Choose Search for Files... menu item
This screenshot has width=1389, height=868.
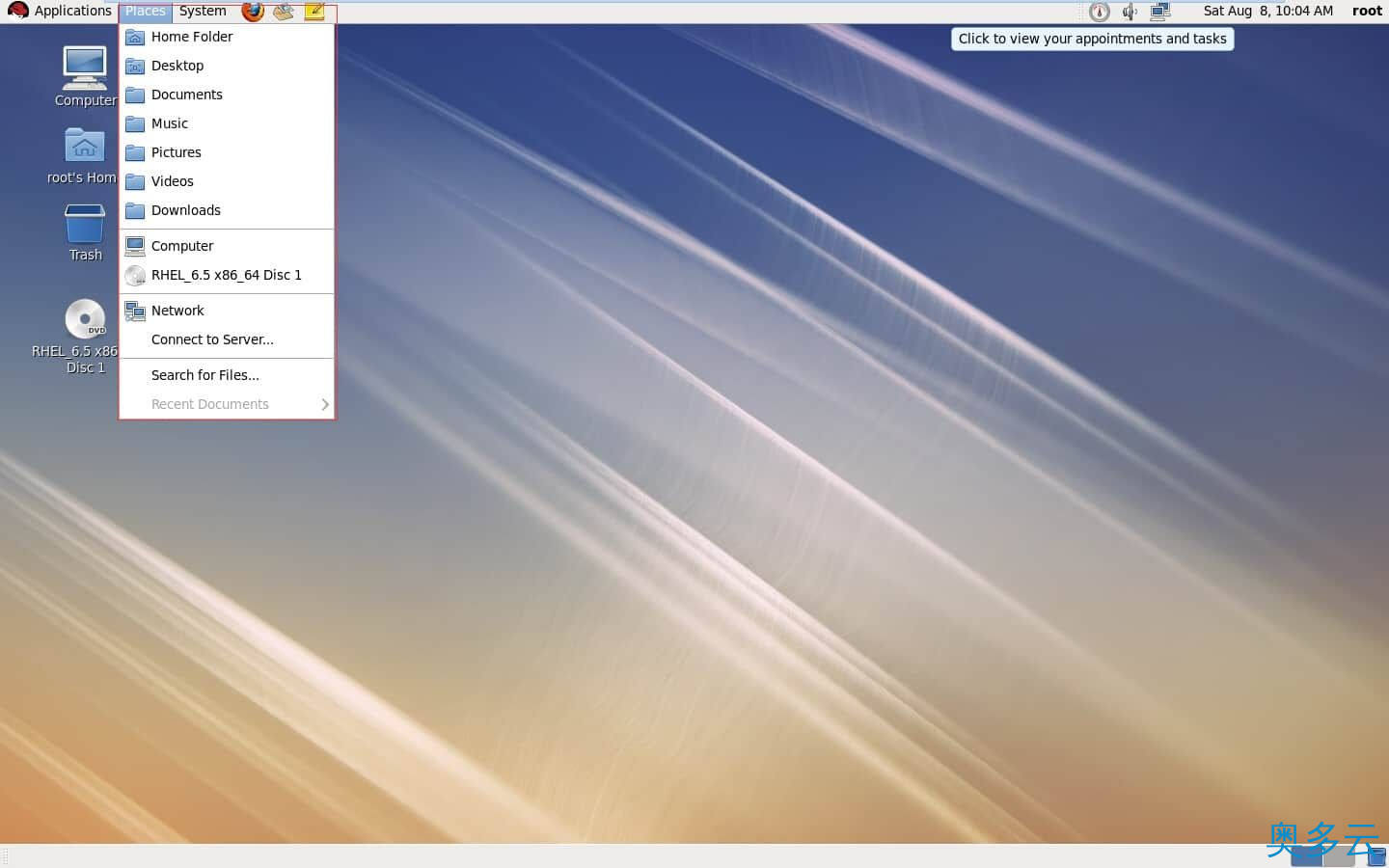(x=227, y=375)
